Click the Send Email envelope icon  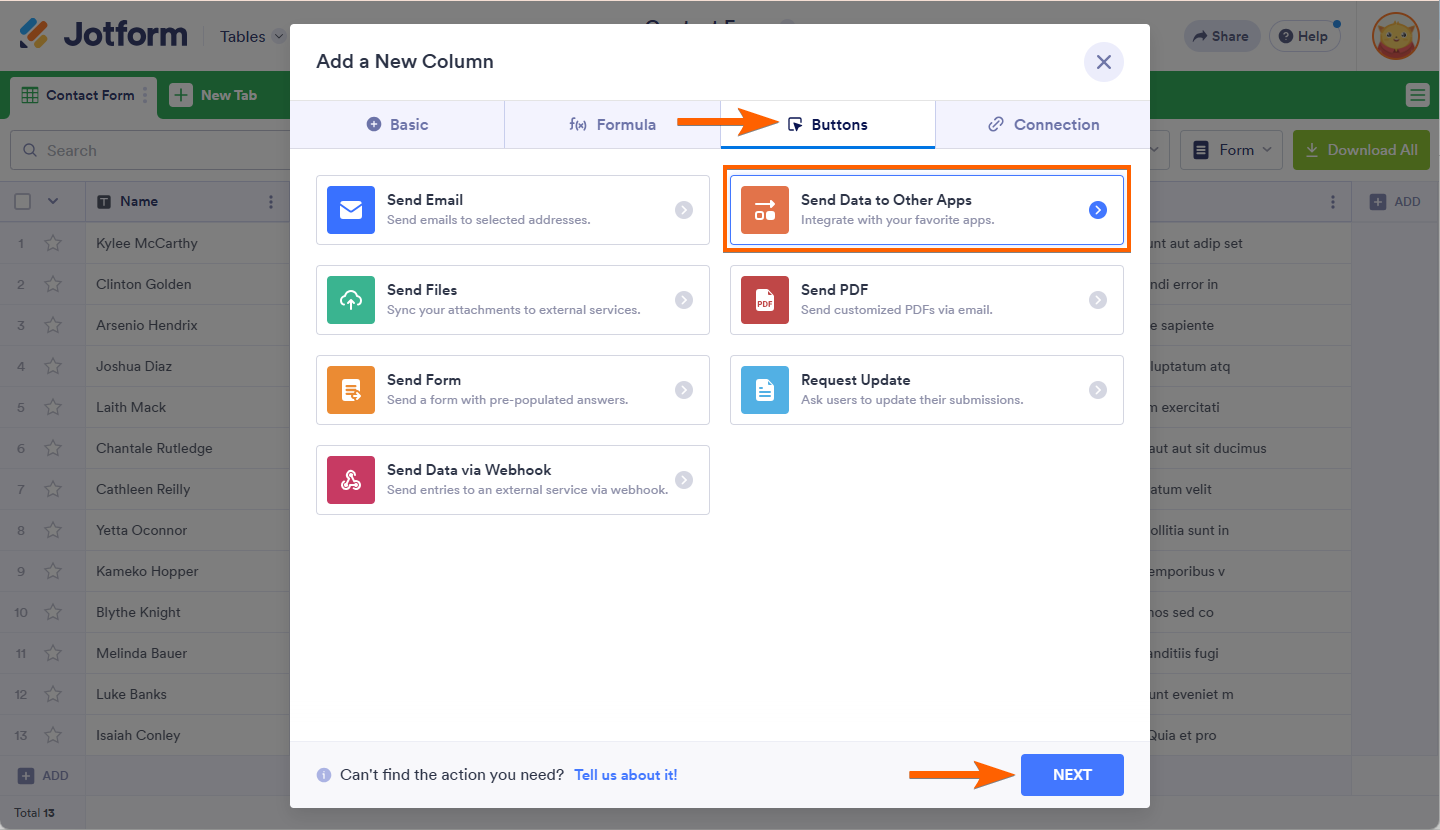point(351,210)
